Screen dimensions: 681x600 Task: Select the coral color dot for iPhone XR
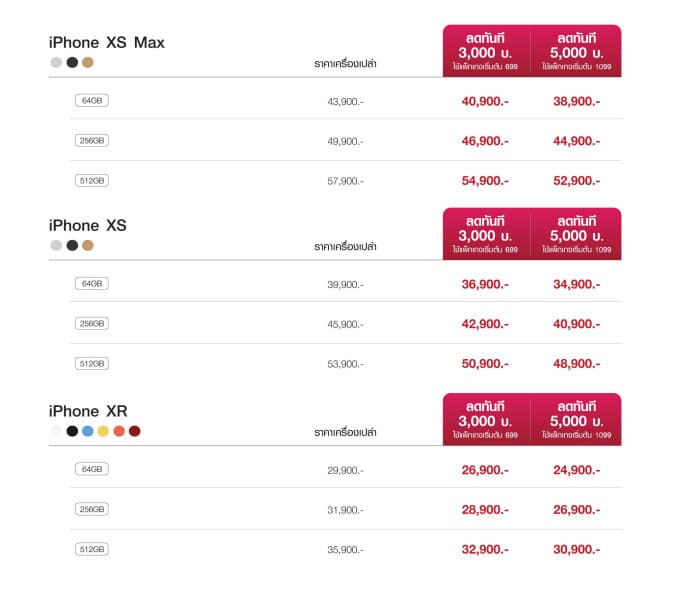[119, 431]
